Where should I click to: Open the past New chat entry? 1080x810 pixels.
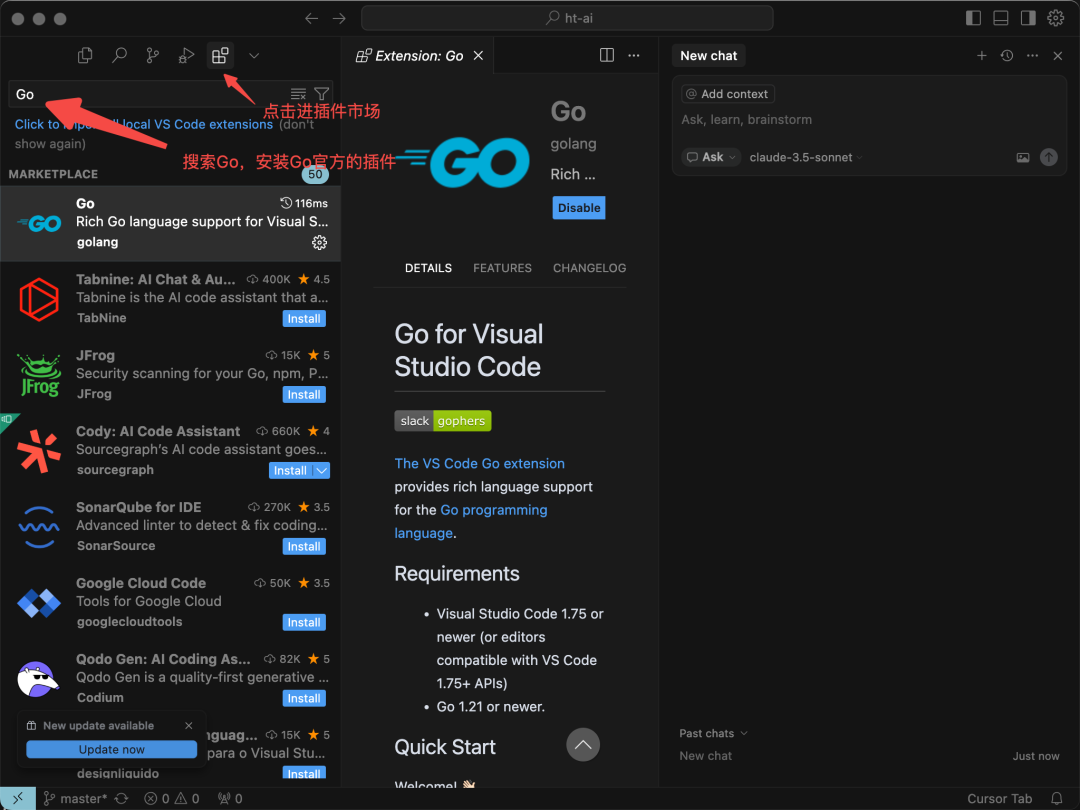pos(869,756)
